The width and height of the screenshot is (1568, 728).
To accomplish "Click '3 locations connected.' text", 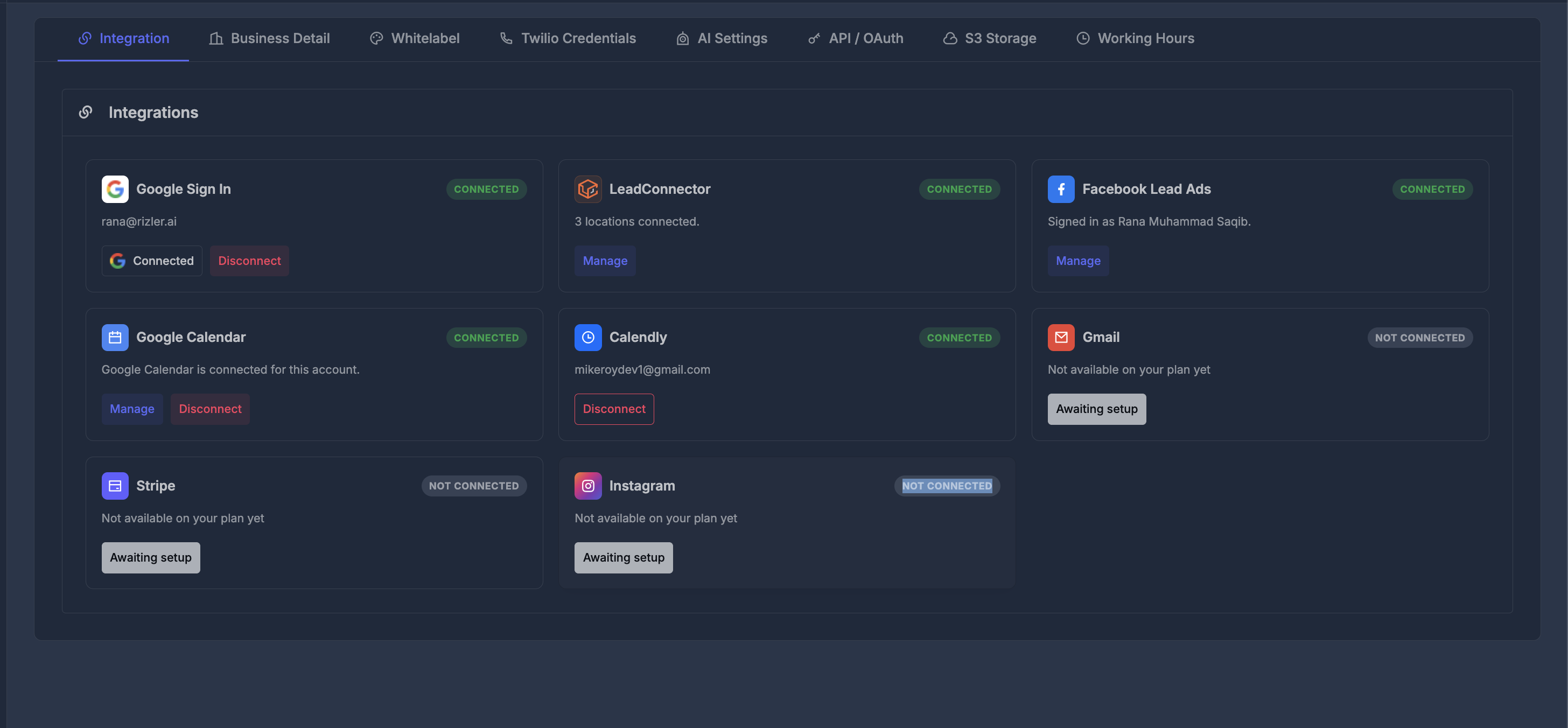I will coord(636,221).
